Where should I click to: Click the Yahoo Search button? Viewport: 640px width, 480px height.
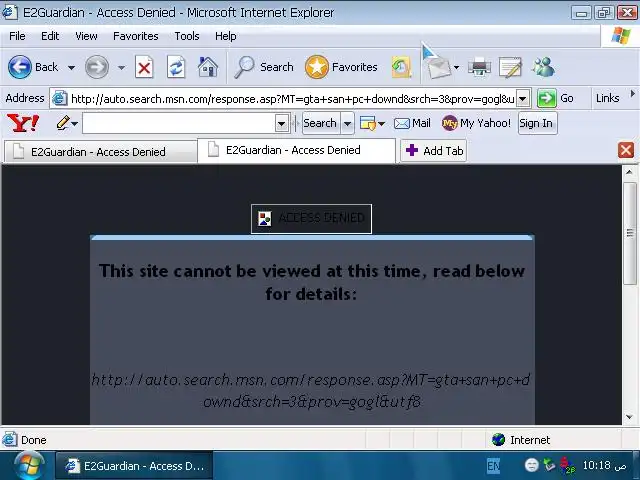pyautogui.click(x=321, y=123)
